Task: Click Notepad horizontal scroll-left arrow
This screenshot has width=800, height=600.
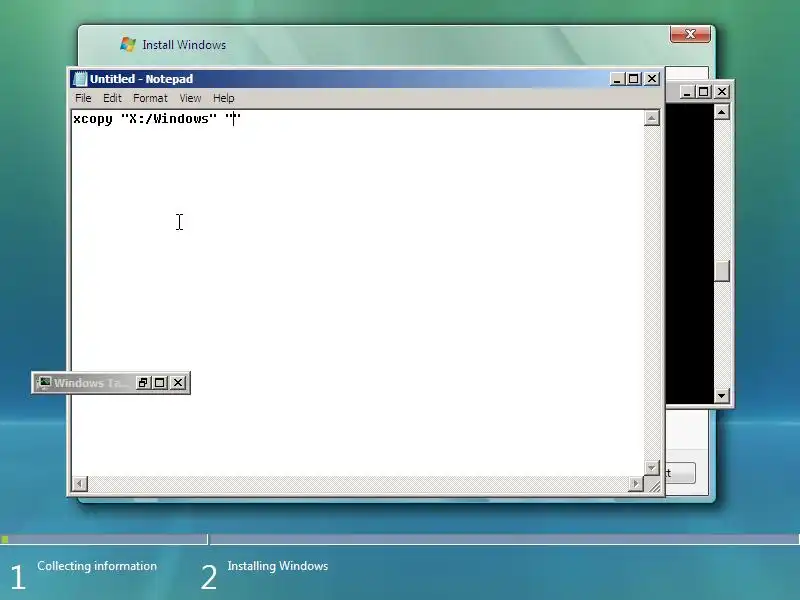Action: pos(80,483)
